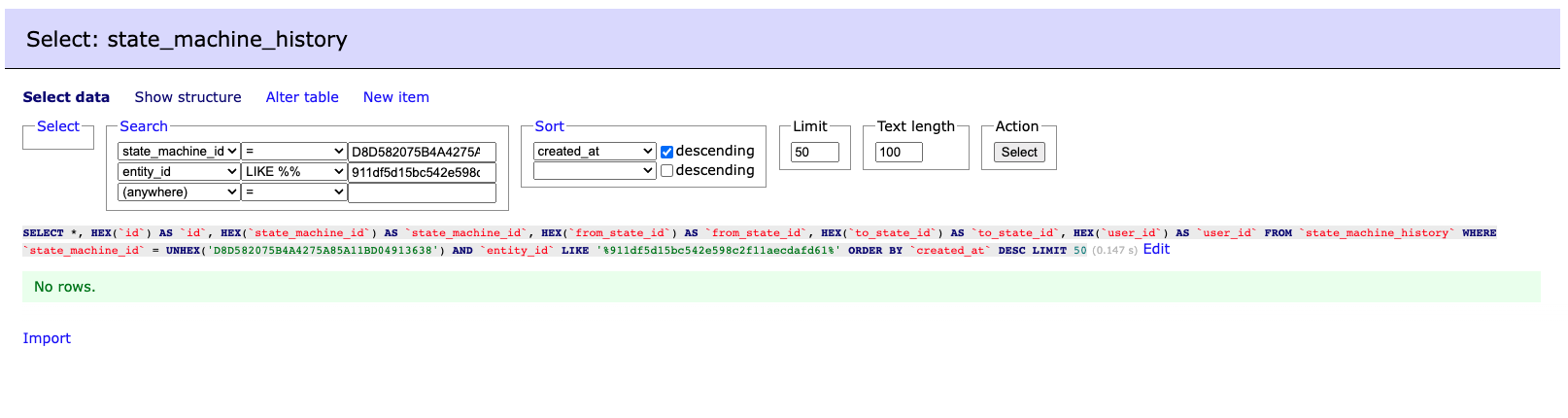Viewport: 1568px width, 418px height.
Task: Click the Limit field showing 50
Action: tap(815, 152)
